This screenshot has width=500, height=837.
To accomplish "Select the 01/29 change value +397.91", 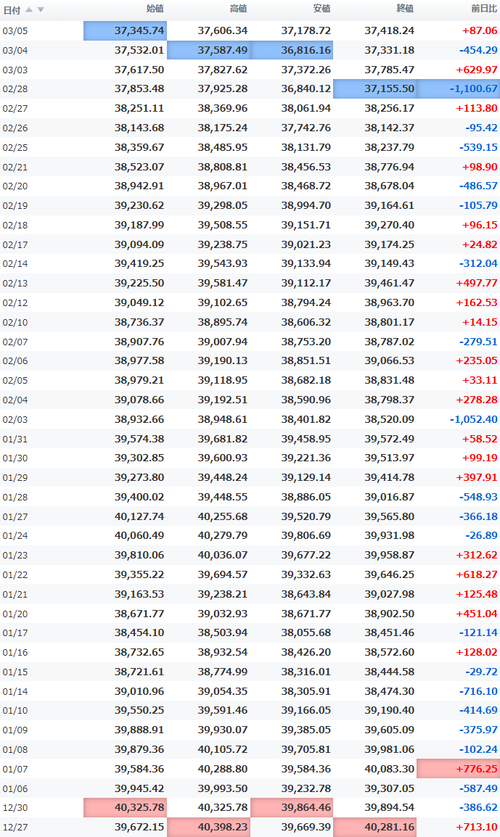I will [x=477, y=478].
